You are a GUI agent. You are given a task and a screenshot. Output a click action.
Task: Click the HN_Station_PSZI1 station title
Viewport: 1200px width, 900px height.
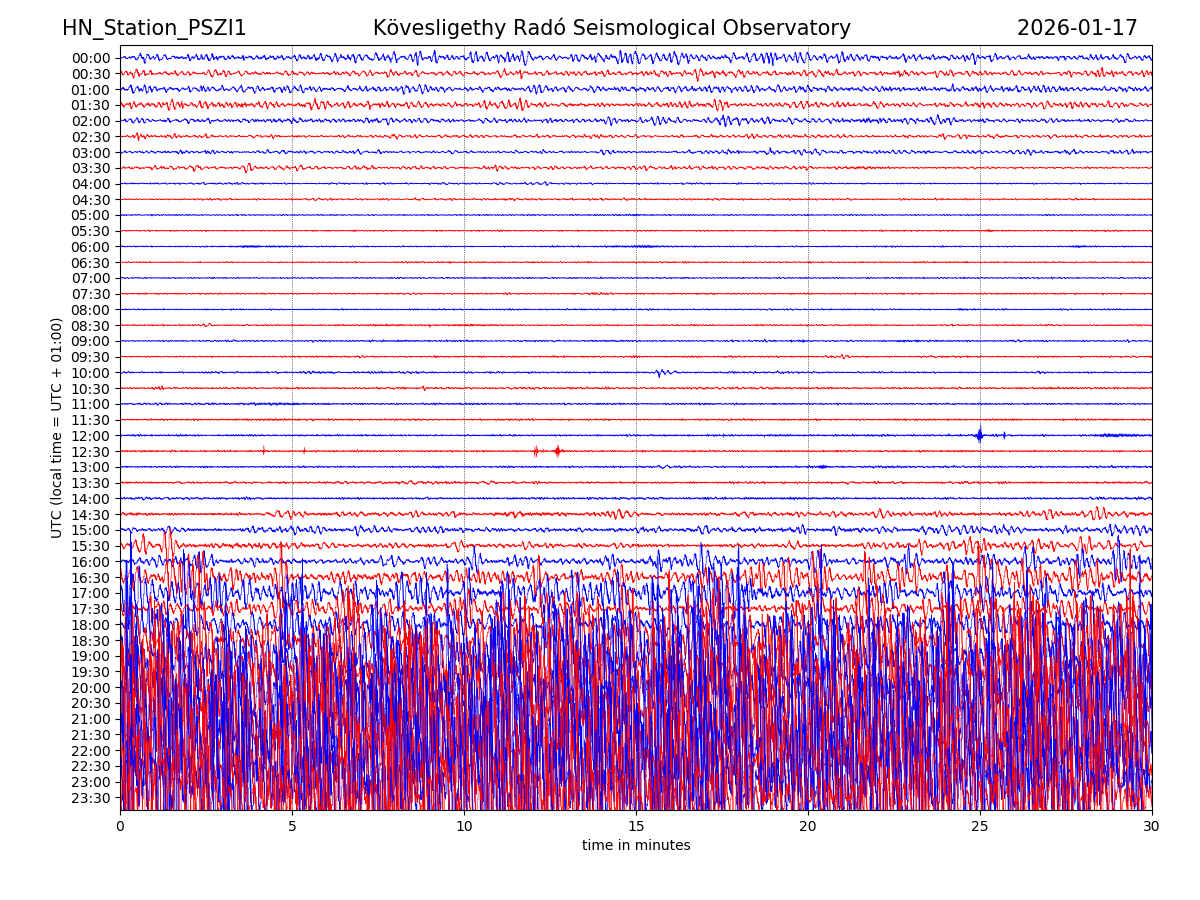coord(154,29)
